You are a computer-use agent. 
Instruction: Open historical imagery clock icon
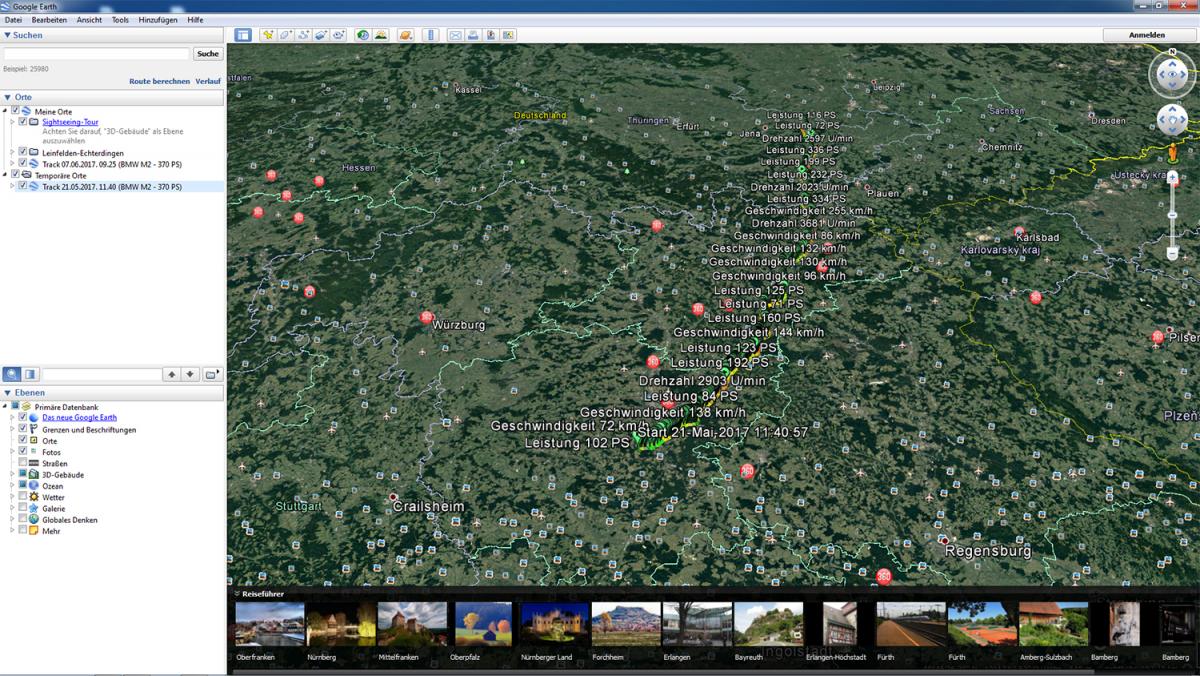pyautogui.click(x=363, y=35)
